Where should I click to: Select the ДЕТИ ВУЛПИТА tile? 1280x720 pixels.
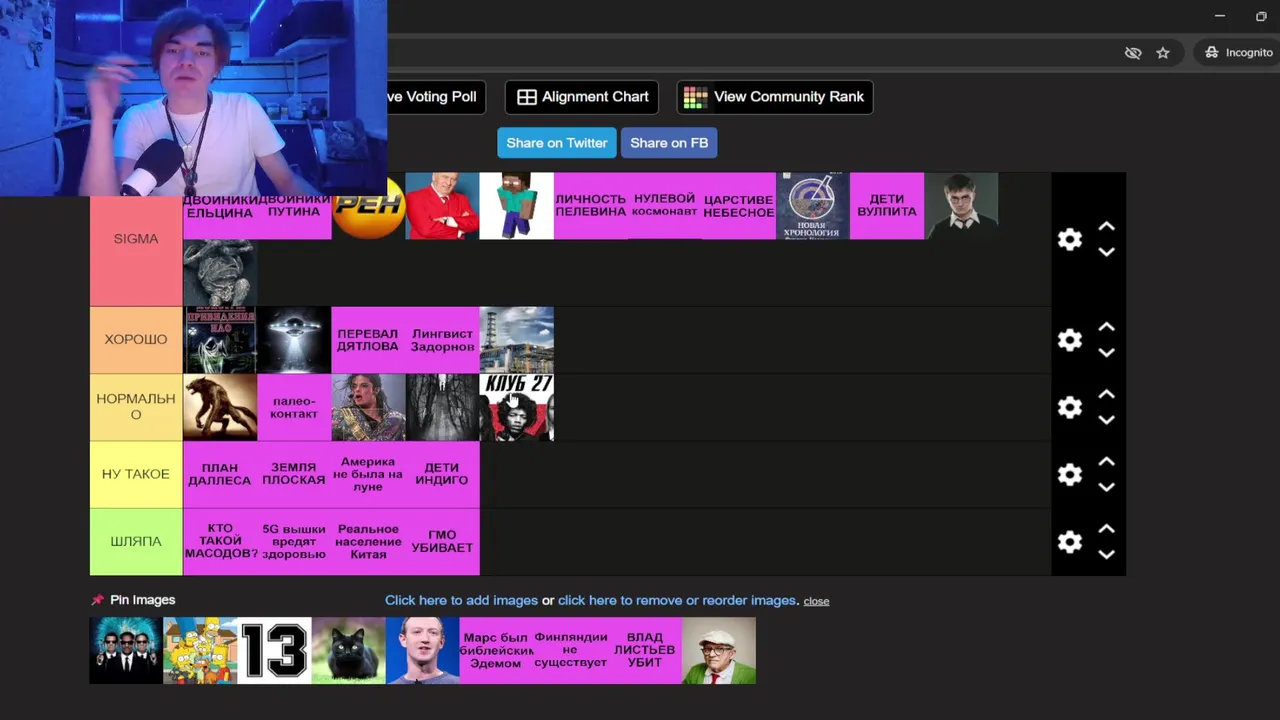click(x=887, y=206)
